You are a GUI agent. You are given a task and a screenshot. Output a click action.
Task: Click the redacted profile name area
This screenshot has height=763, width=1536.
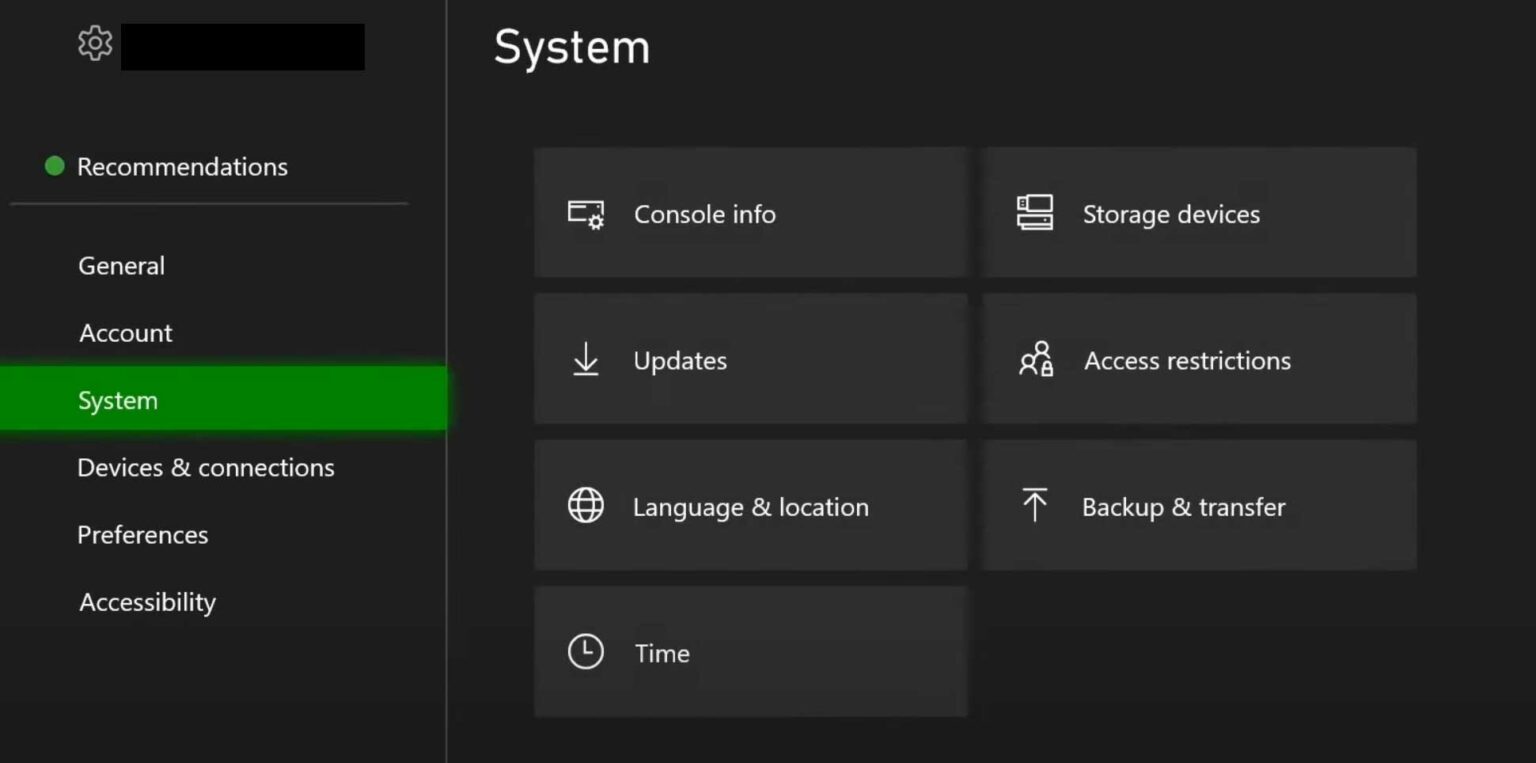pos(243,45)
